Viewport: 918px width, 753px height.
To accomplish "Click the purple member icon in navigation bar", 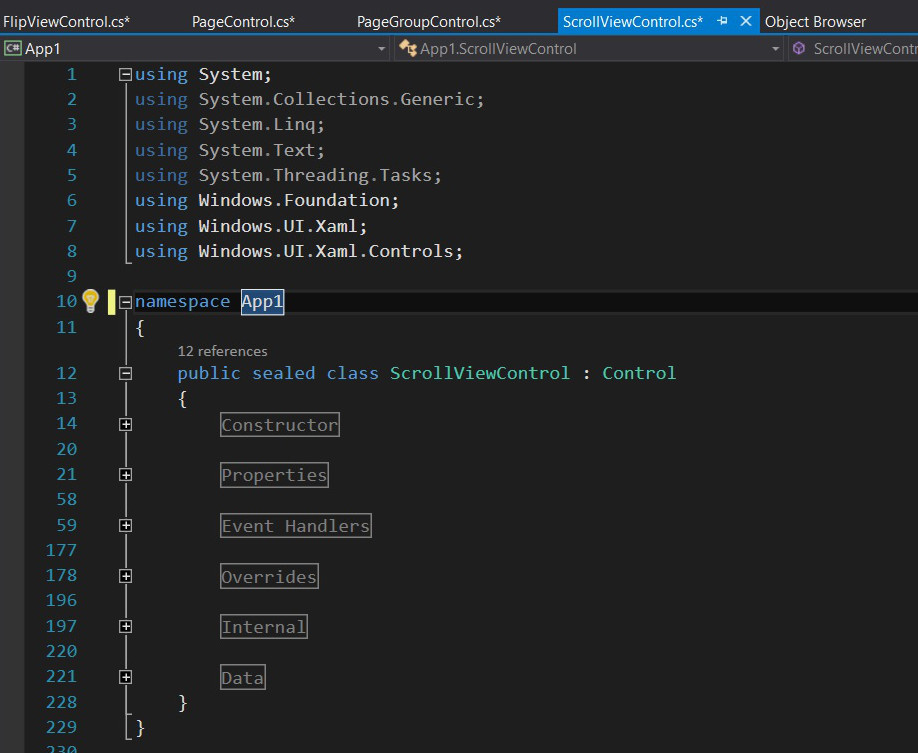I will click(x=799, y=48).
